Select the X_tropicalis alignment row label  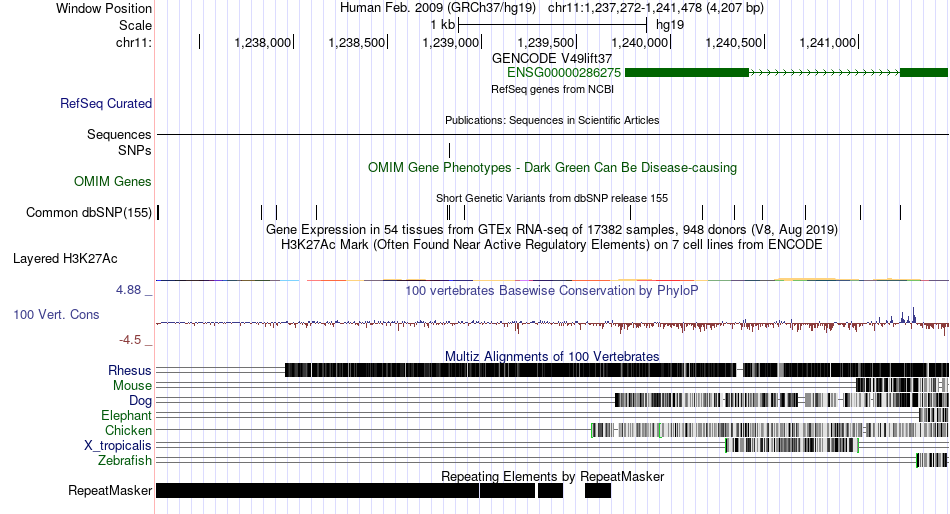point(118,446)
